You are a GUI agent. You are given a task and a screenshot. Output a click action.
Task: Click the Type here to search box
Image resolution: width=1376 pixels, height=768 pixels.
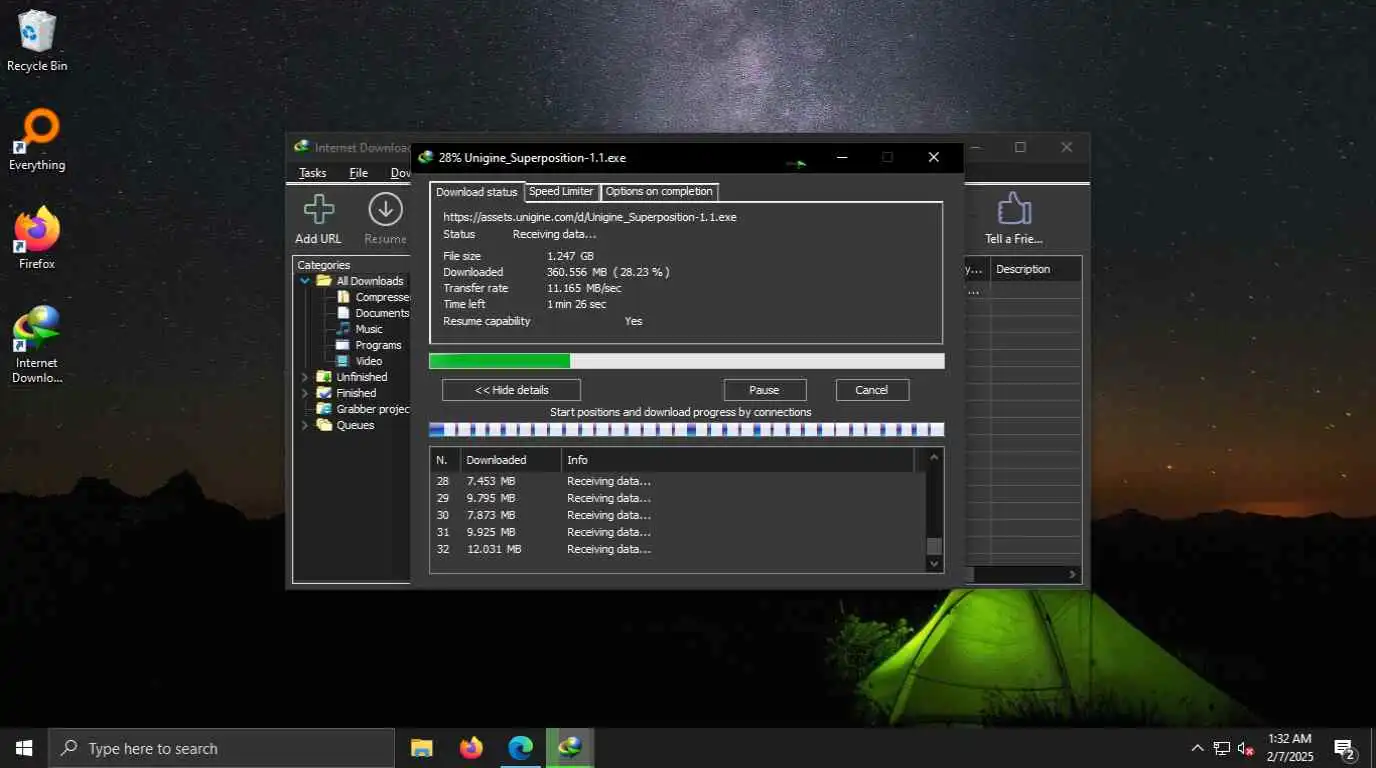click(222, 748)
